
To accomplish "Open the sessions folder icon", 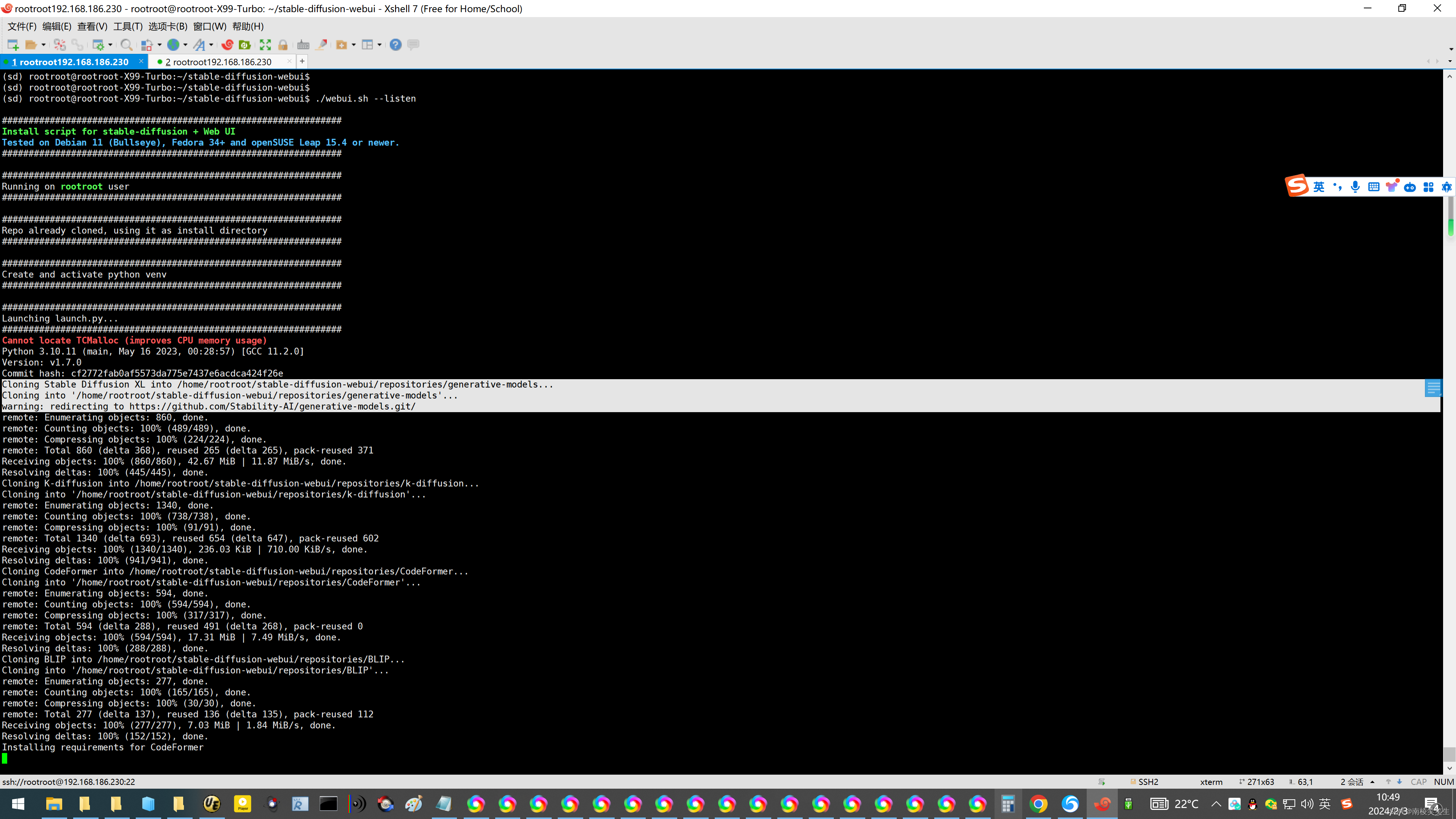I will click(31, 45).
